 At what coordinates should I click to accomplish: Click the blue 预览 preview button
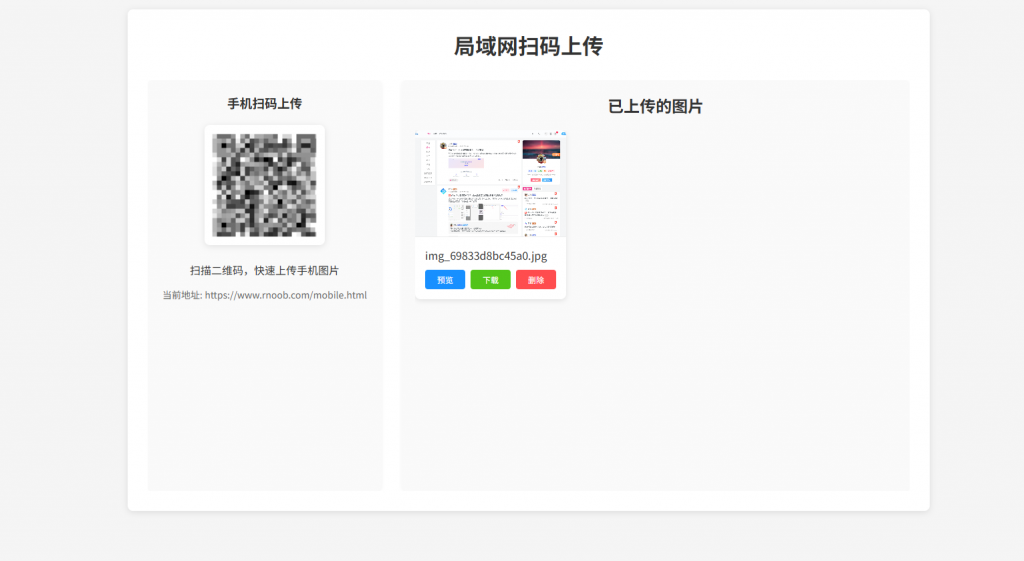(445, 280)
